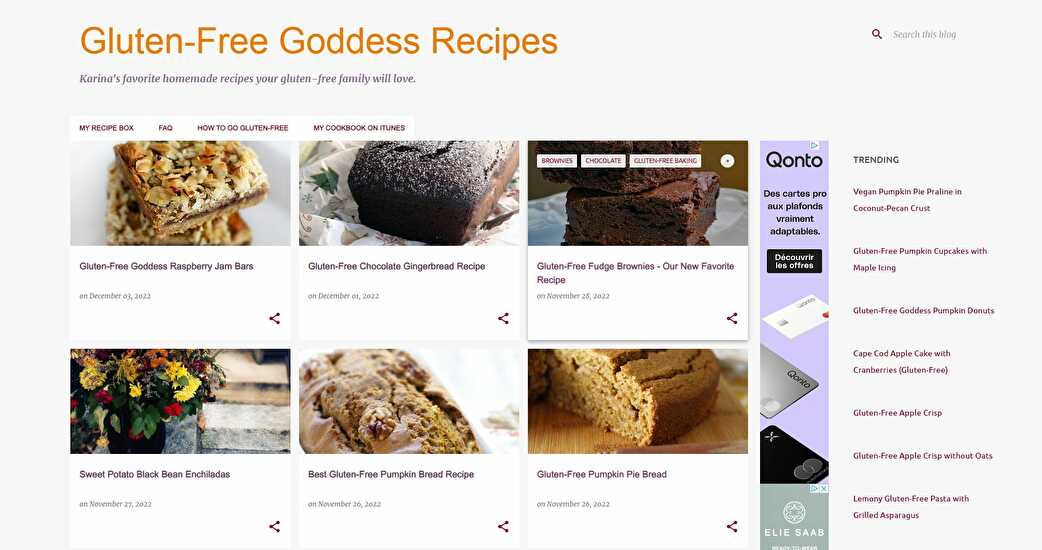Click the search magnifier icon
1042x550 pixels.
coord(877,34)
